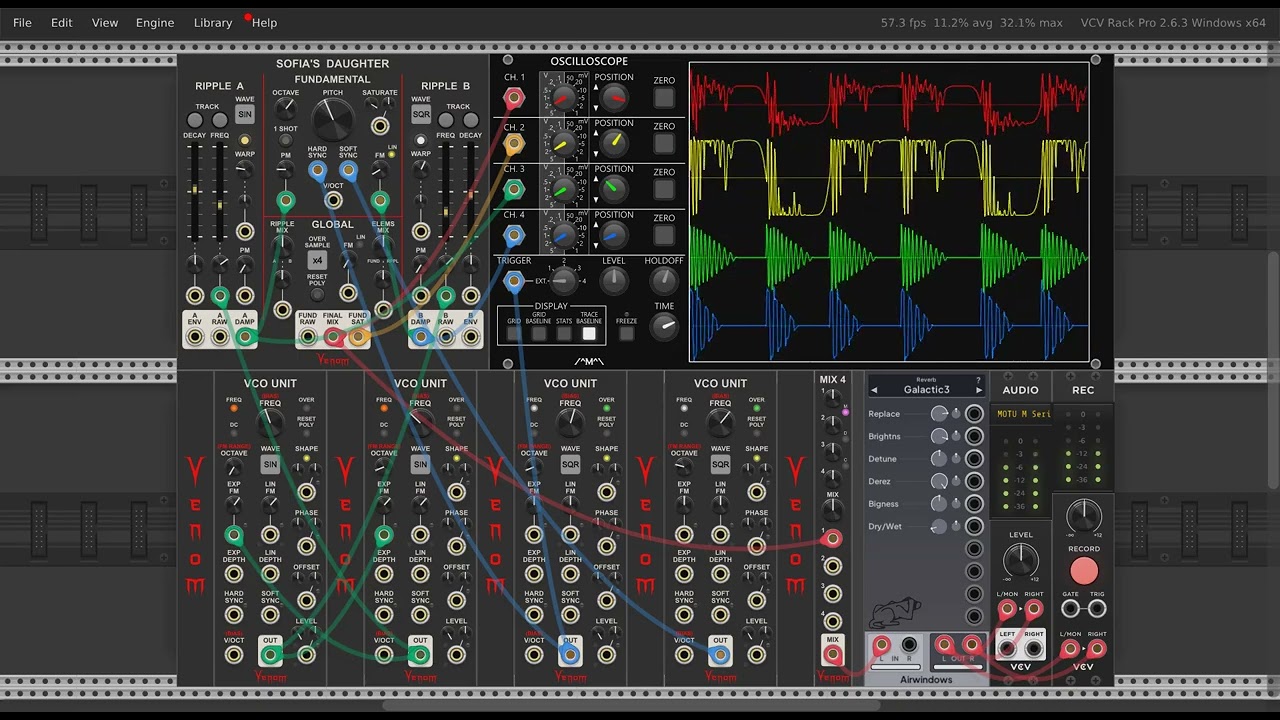
Task: Click the B DAMP output jack
Action: click(x=421, y=336)
